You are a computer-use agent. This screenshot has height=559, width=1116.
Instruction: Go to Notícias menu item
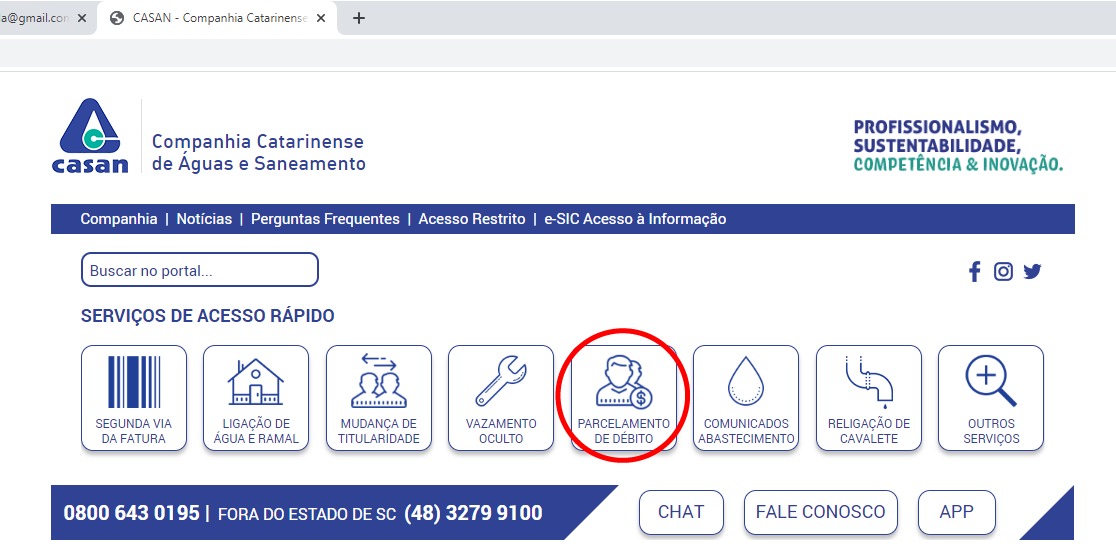pyautogui.click(x=204, y=219)
